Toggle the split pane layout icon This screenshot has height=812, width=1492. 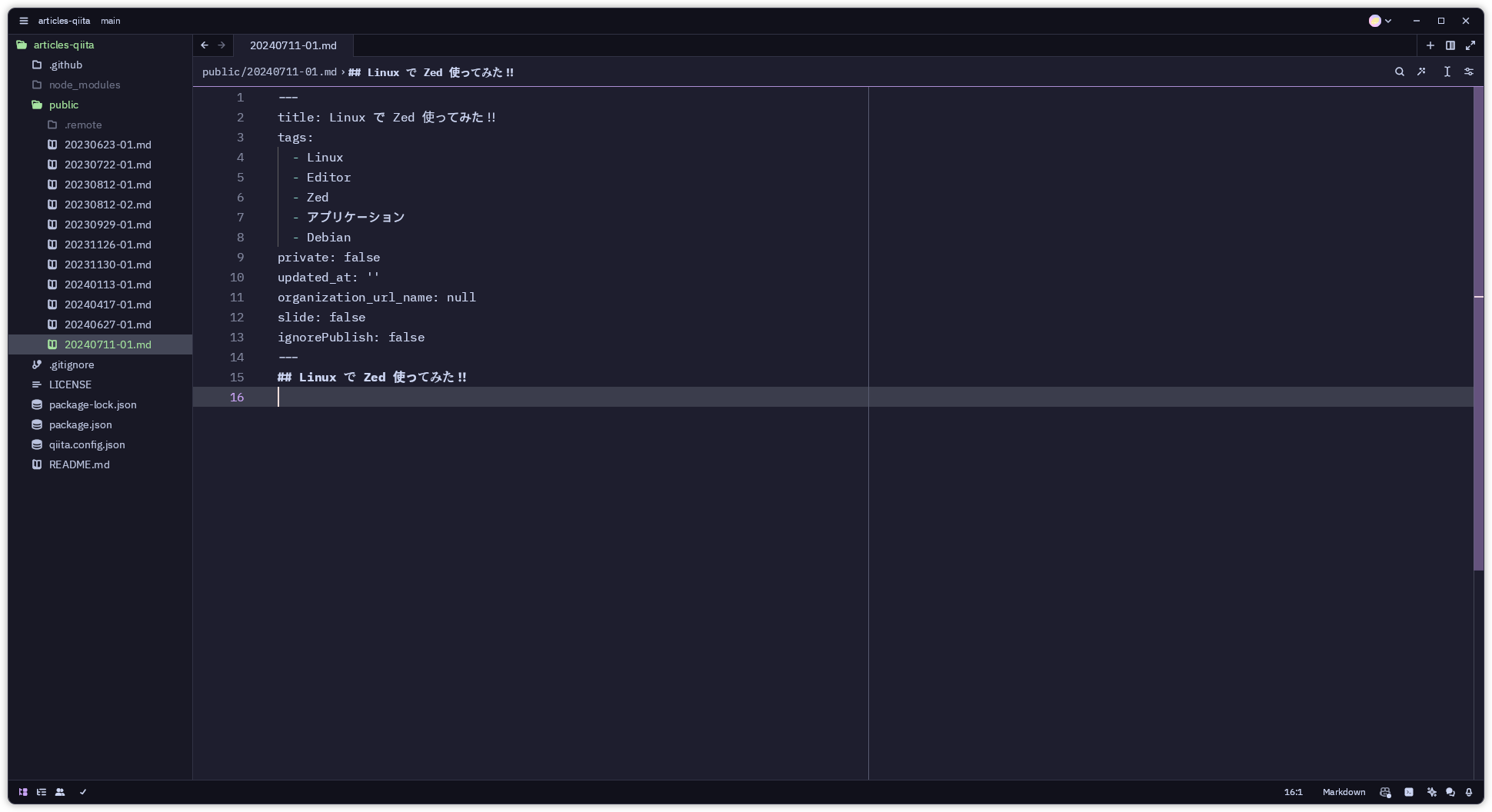(1450, 45)
